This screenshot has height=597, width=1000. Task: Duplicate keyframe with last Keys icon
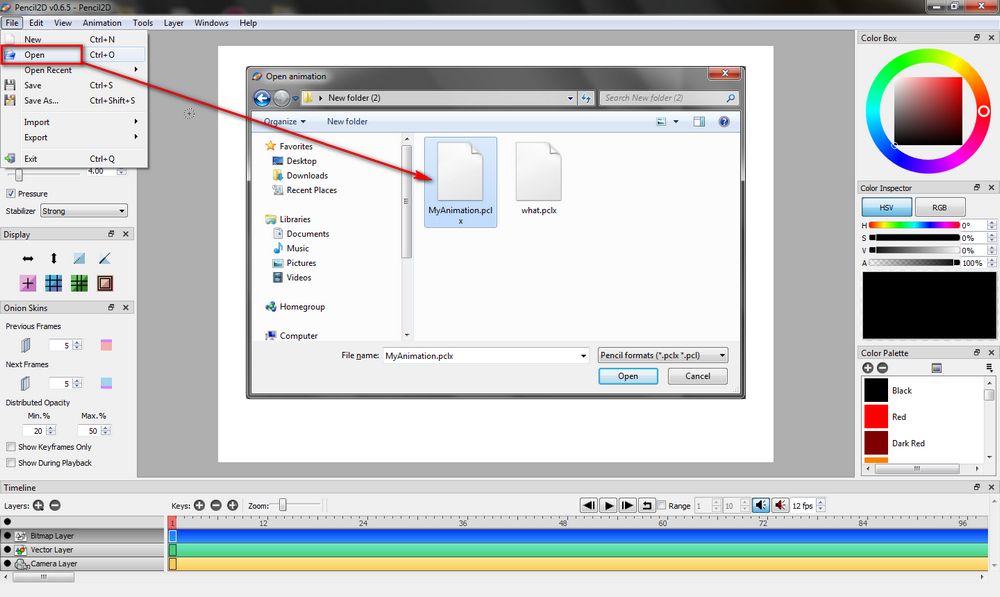pos(233,505)
